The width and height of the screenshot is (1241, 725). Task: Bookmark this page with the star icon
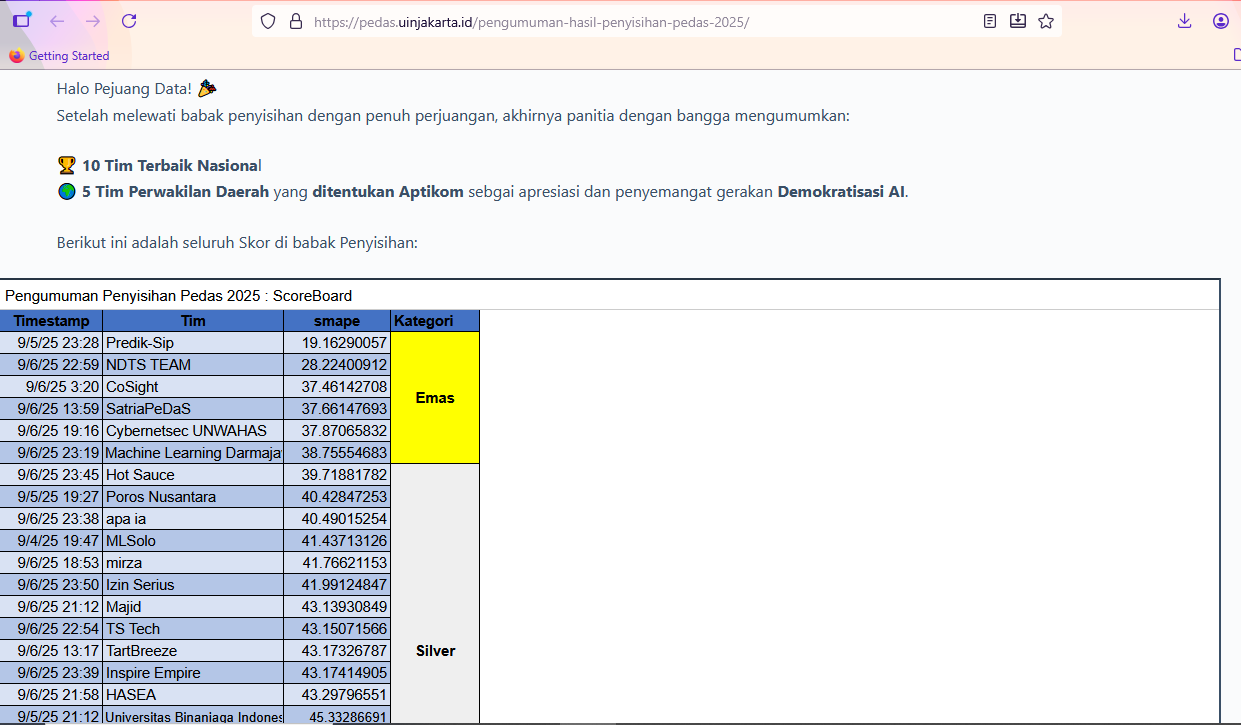point(1046,21)
